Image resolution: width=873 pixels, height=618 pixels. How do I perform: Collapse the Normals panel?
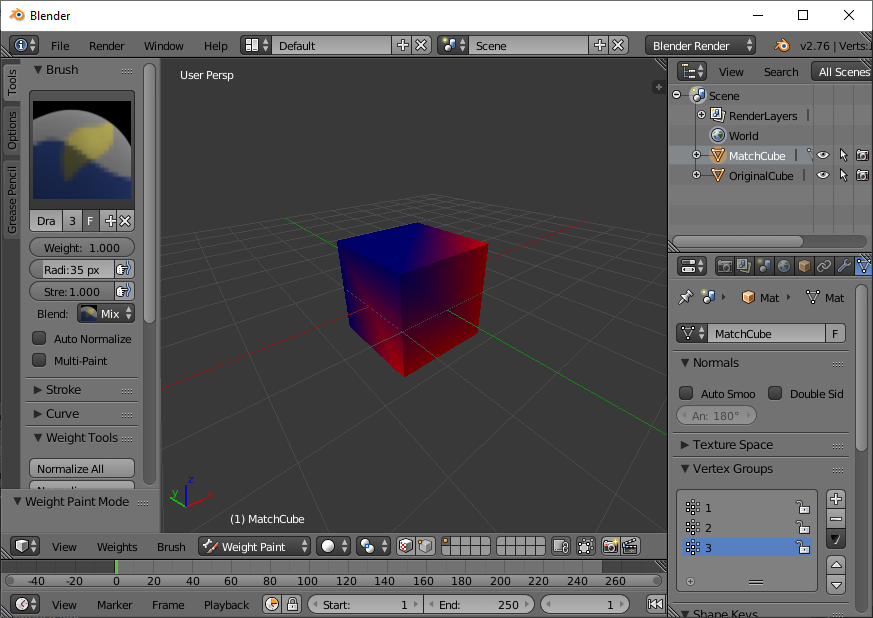[685, 362]
